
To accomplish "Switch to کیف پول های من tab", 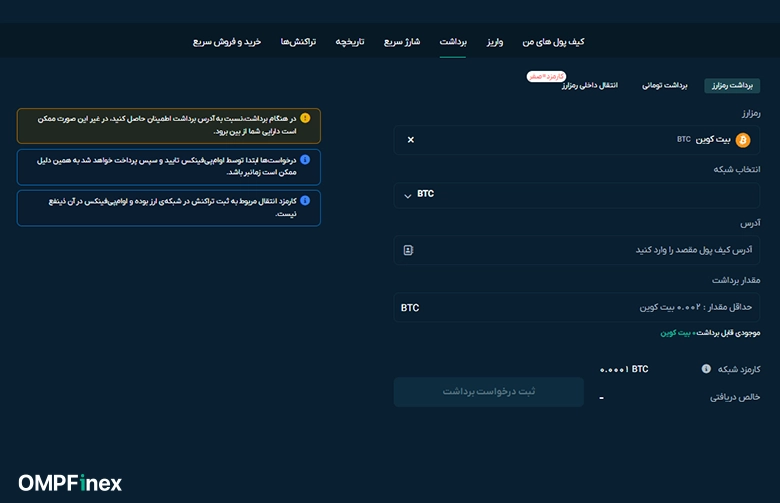I will tap(553, 42).
